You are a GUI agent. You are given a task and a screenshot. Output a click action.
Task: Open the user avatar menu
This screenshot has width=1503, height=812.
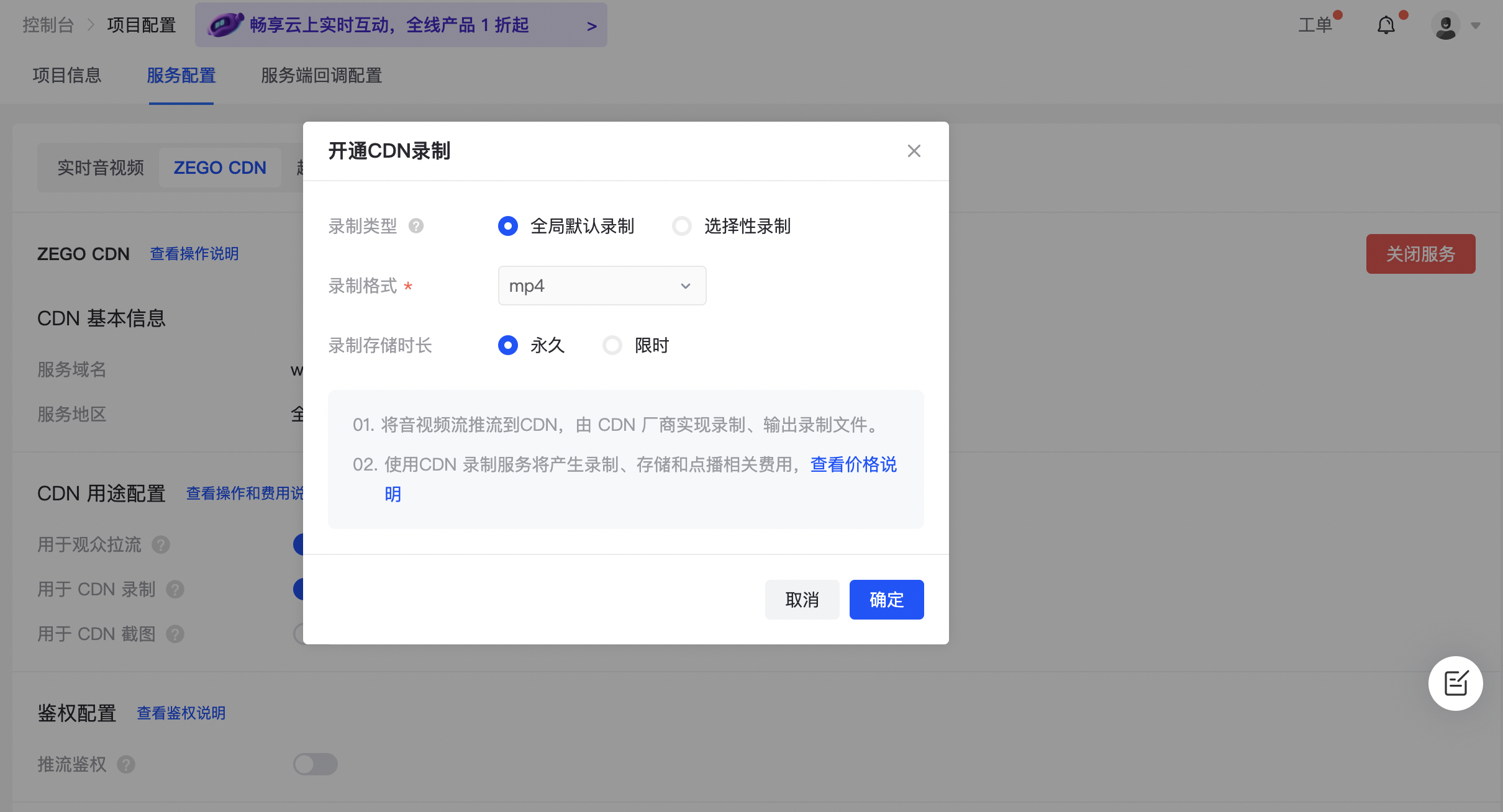[1445, 25]
